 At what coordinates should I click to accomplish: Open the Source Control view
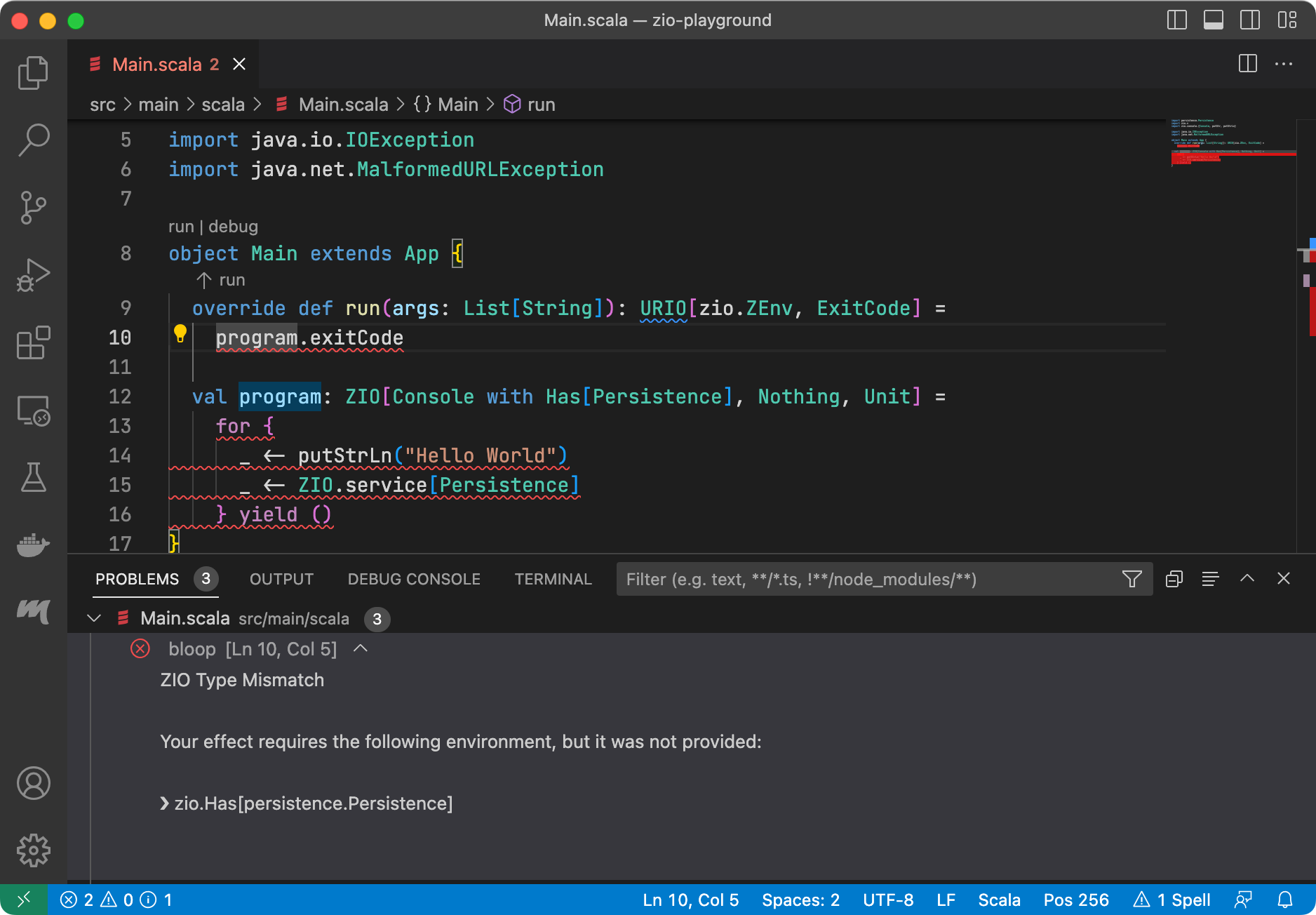(33, 208)
